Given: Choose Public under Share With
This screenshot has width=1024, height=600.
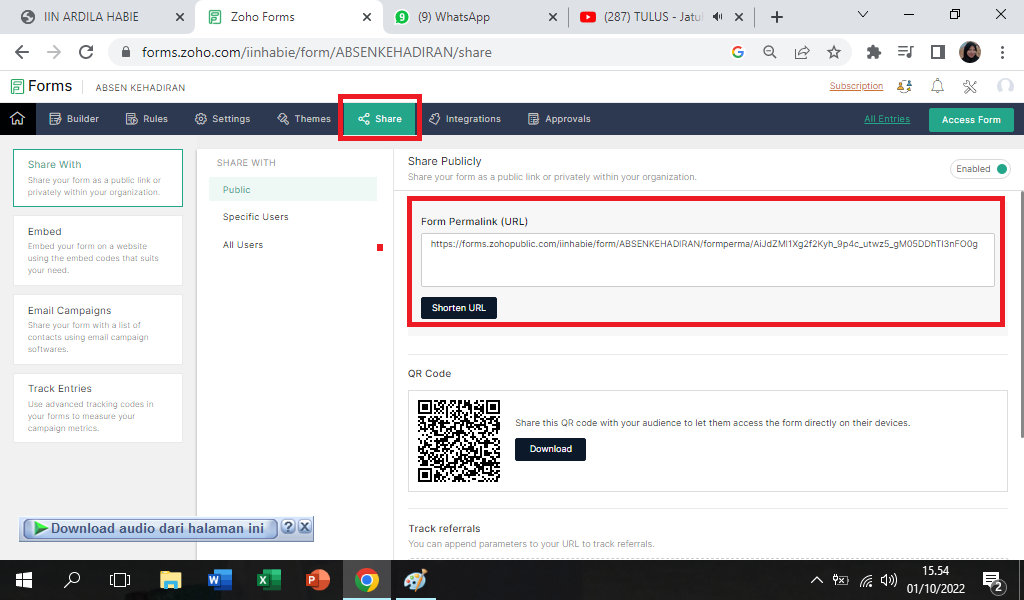Looking at the screenshot, I should coord(293,189).
